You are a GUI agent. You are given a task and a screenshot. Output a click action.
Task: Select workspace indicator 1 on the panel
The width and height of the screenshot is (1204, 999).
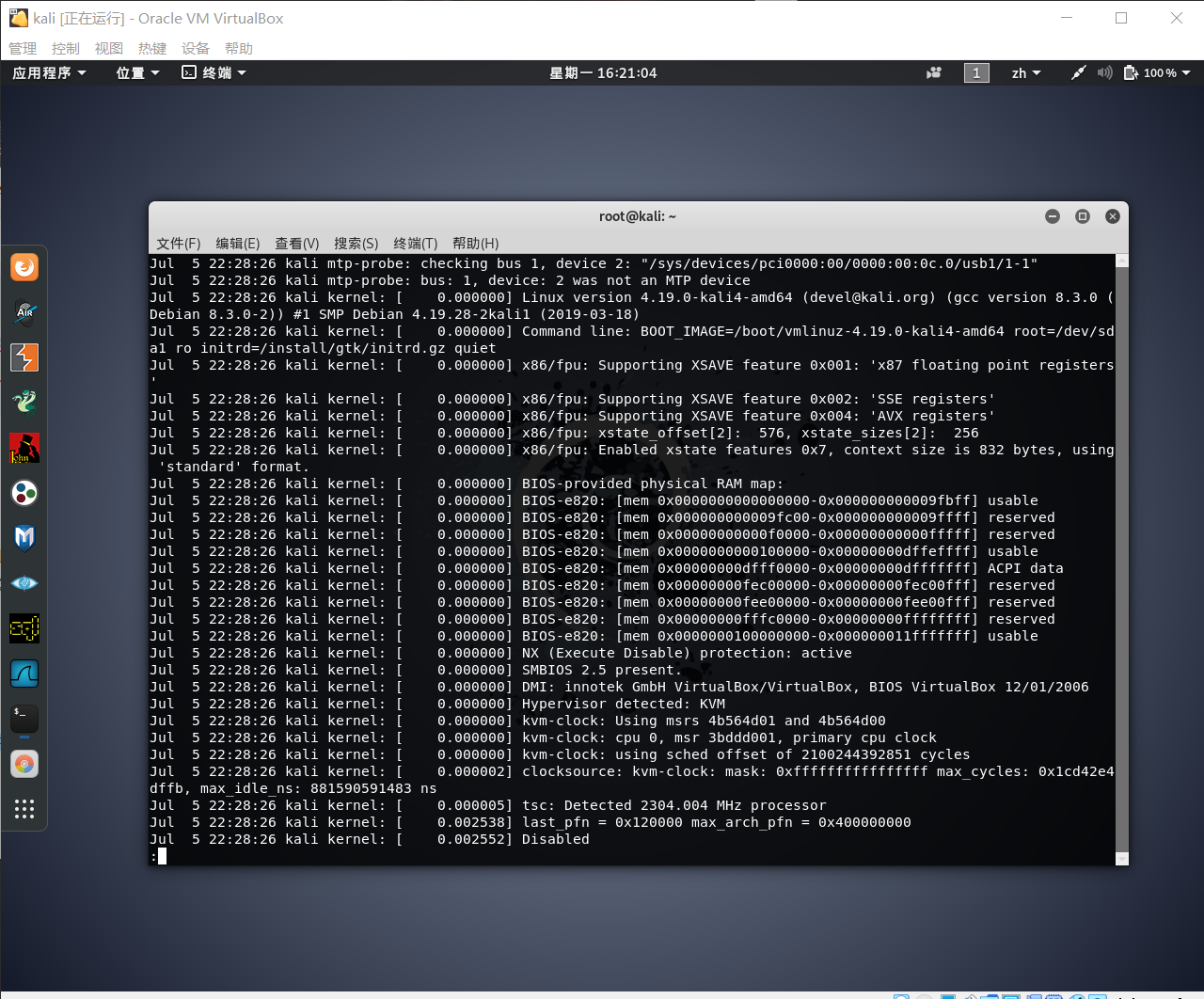[x=976, y=72]
